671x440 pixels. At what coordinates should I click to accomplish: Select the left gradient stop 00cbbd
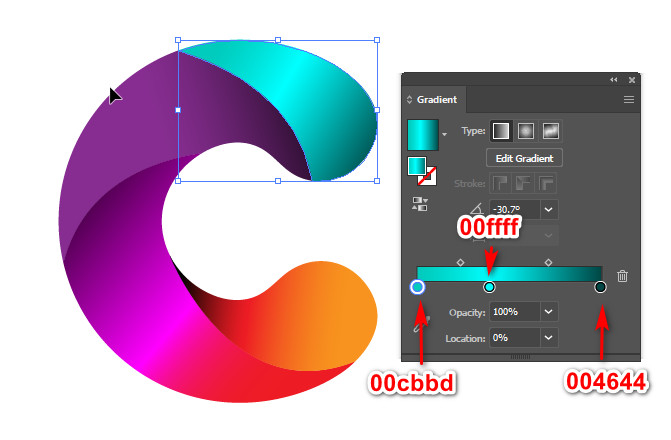pyautogui.click(x=417, y=287)
